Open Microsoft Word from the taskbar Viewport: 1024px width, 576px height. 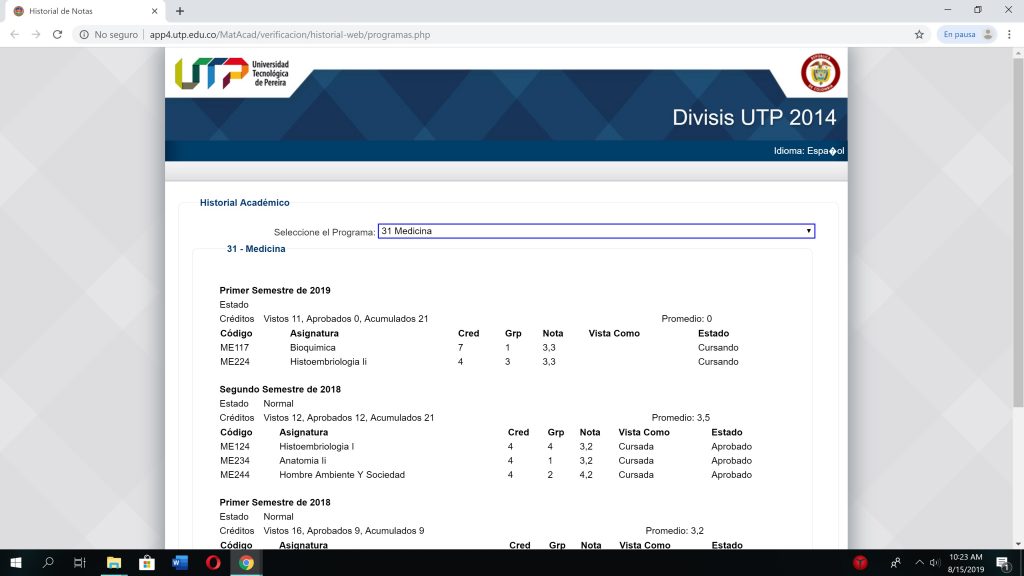(181, 563)
